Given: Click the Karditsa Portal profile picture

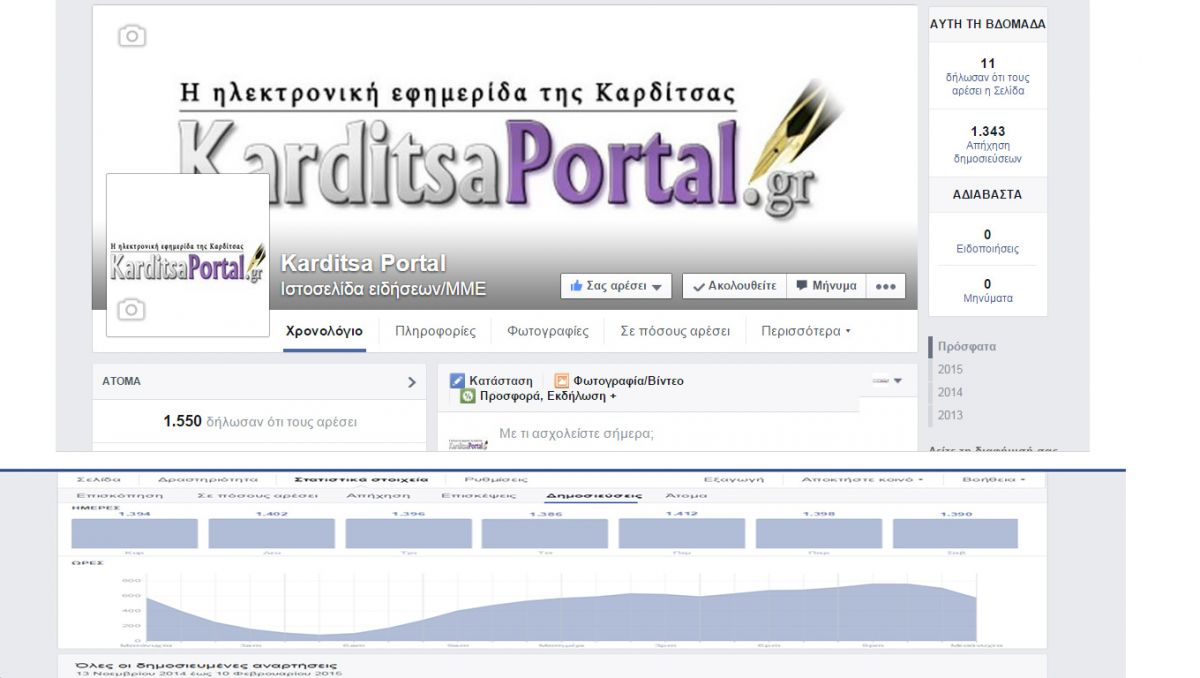Looking at the screenshot, I should tap(188, 255).
